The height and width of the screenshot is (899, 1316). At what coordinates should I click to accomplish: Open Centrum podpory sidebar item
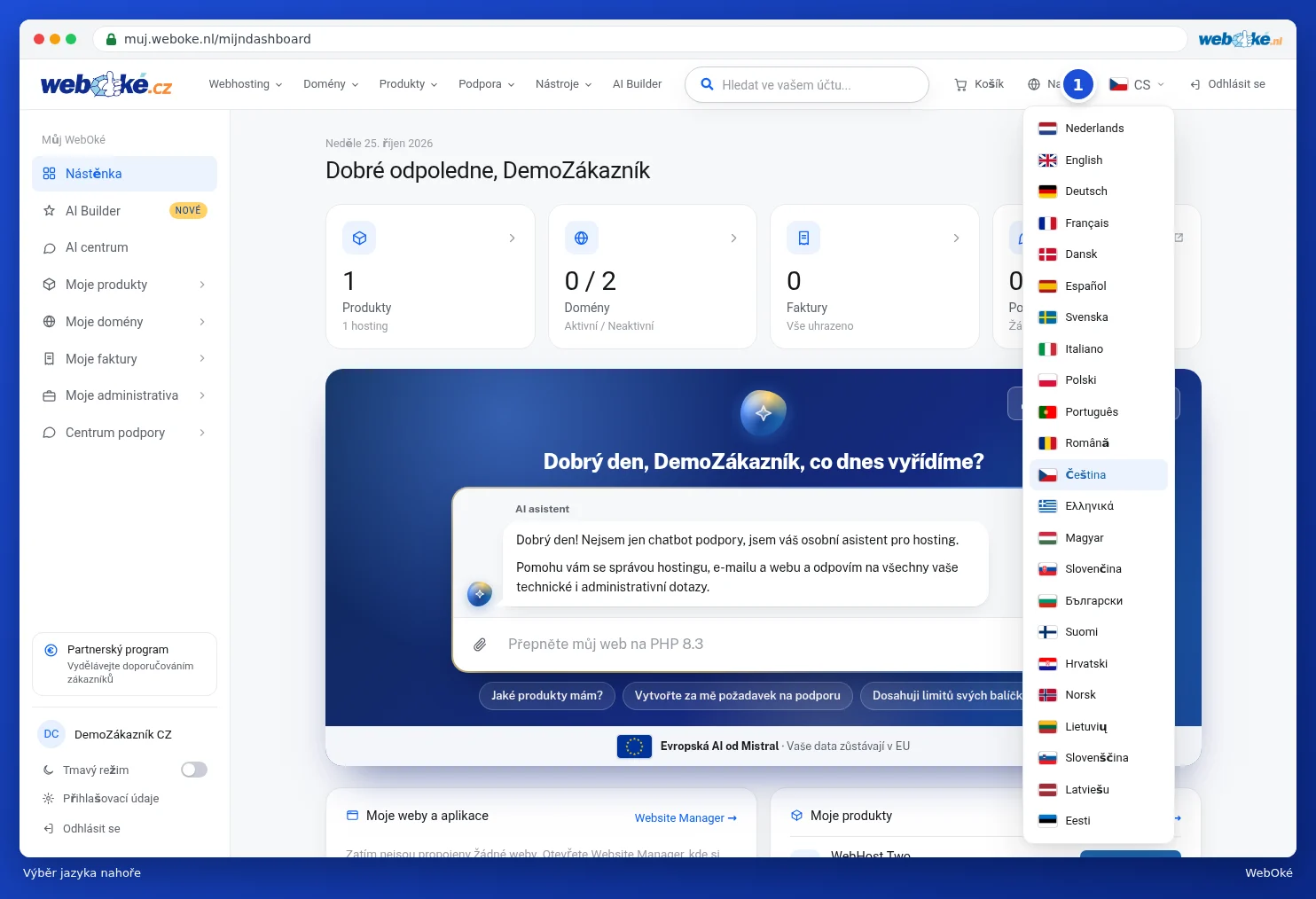pos(124,433)
